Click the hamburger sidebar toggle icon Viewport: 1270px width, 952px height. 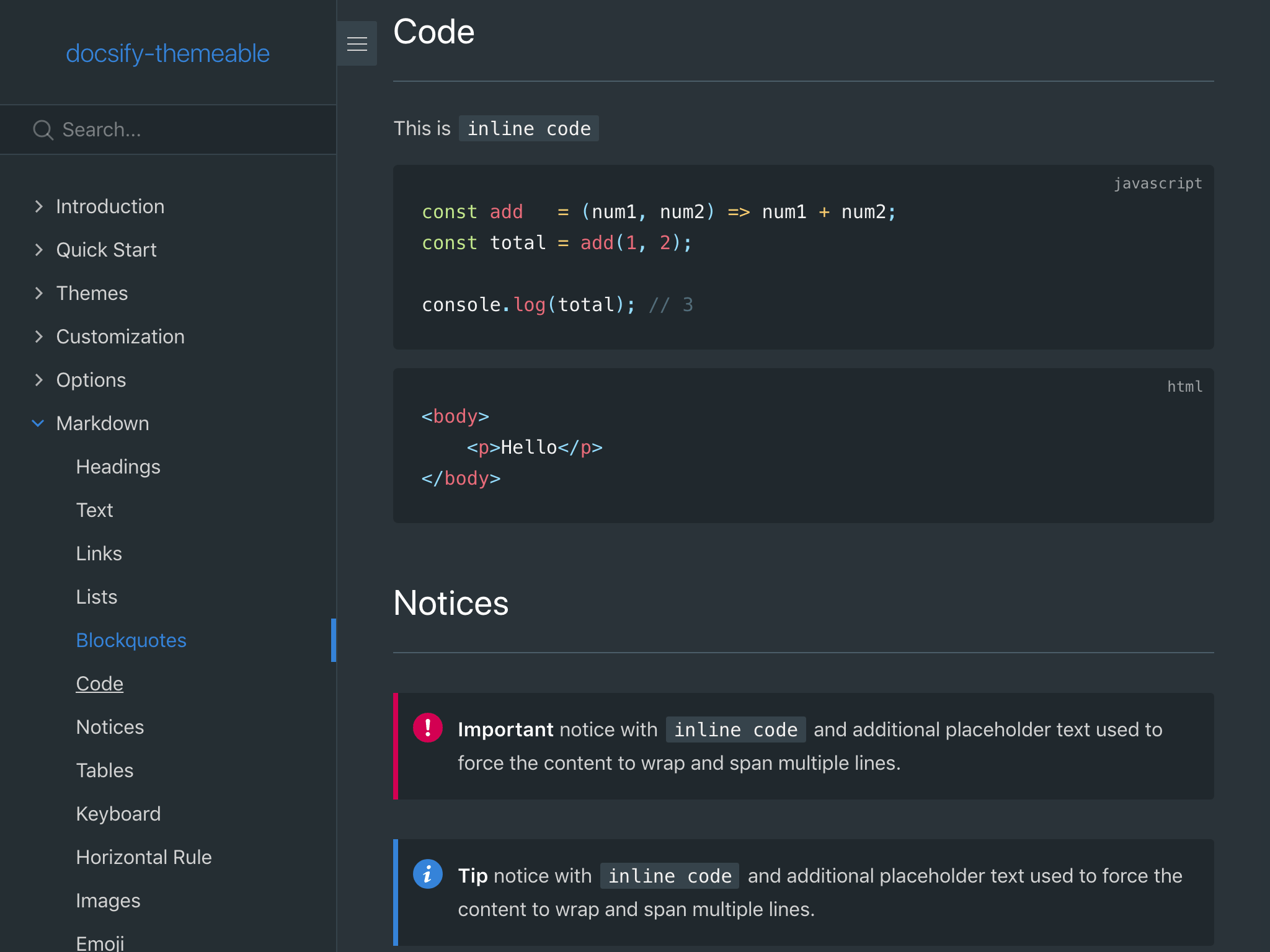pyautogui.click(x=357, y=43)
